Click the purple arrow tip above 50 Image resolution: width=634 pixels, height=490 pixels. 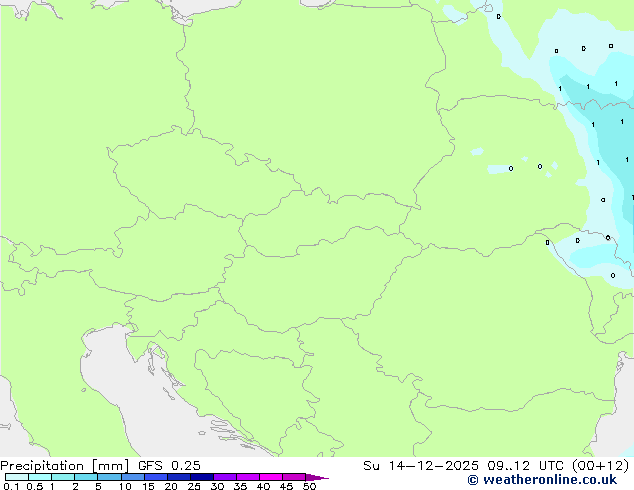317,477
